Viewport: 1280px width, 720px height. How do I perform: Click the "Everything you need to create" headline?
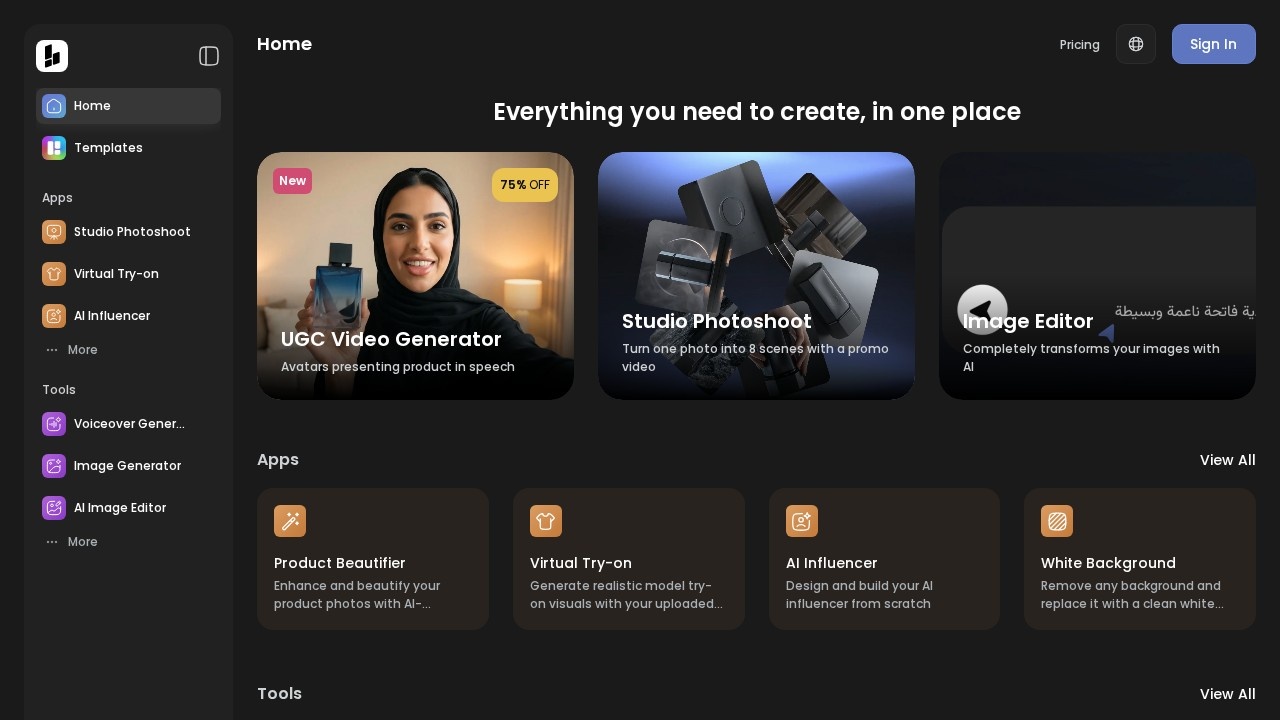(757, 112)
